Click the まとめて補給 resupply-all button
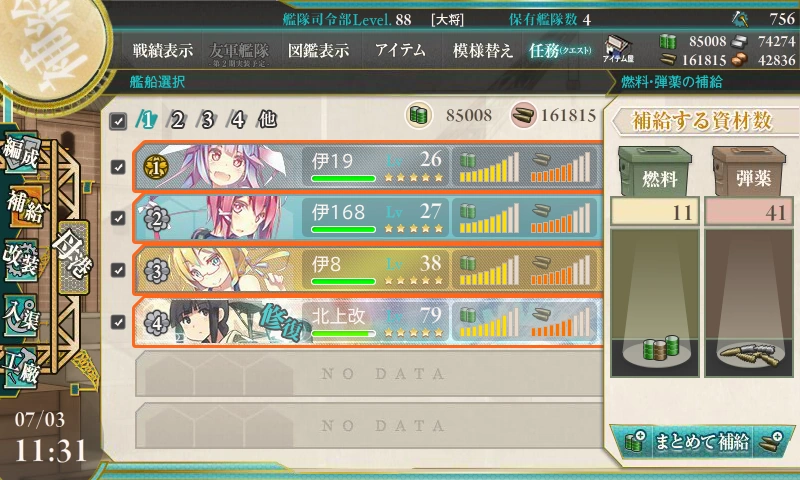 (x=702, y=441)
